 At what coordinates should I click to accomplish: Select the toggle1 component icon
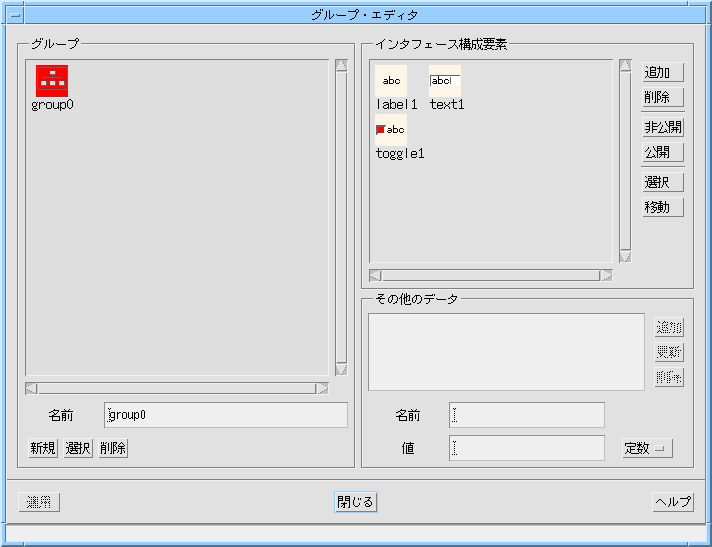[x=391, y=130]
